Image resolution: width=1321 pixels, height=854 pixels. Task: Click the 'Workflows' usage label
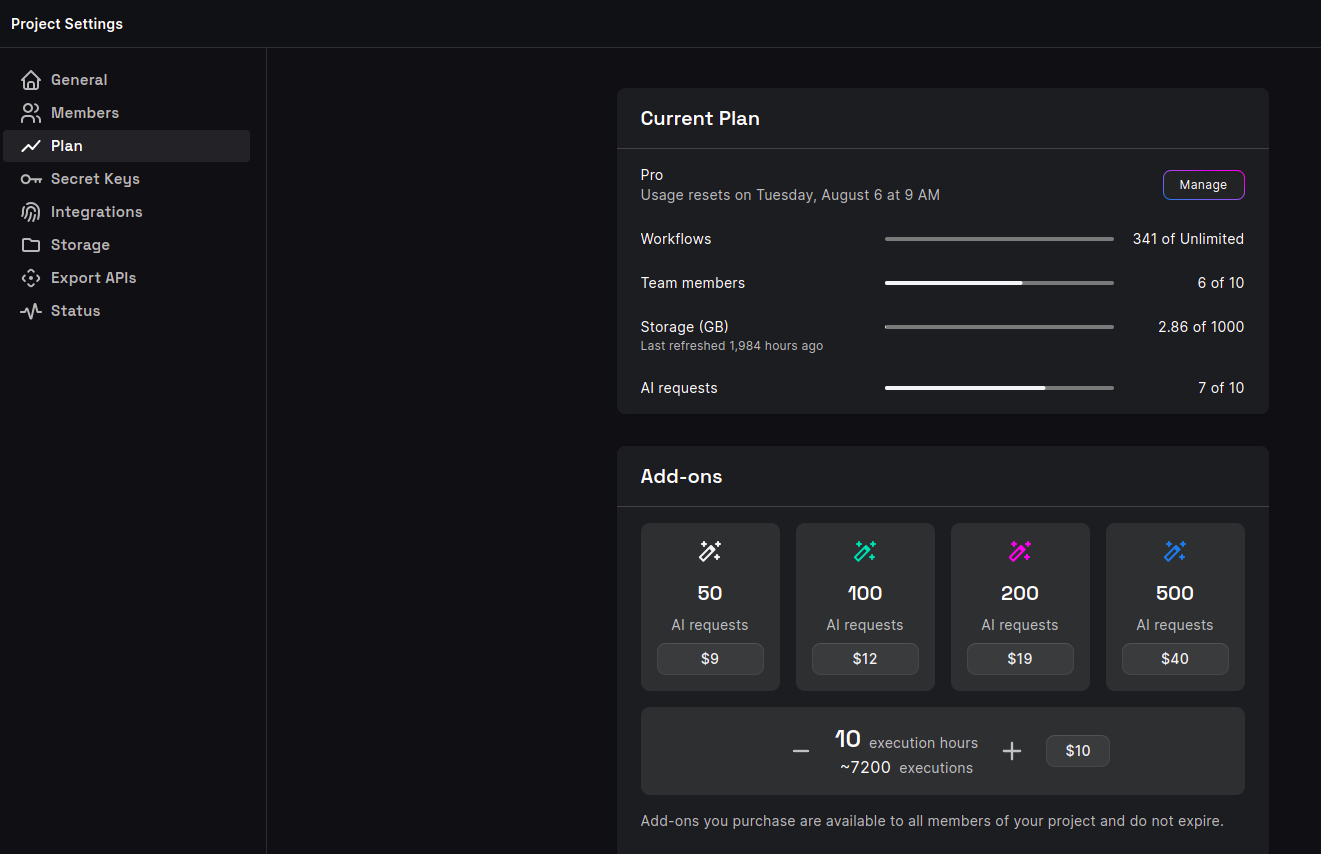[676, 239]
